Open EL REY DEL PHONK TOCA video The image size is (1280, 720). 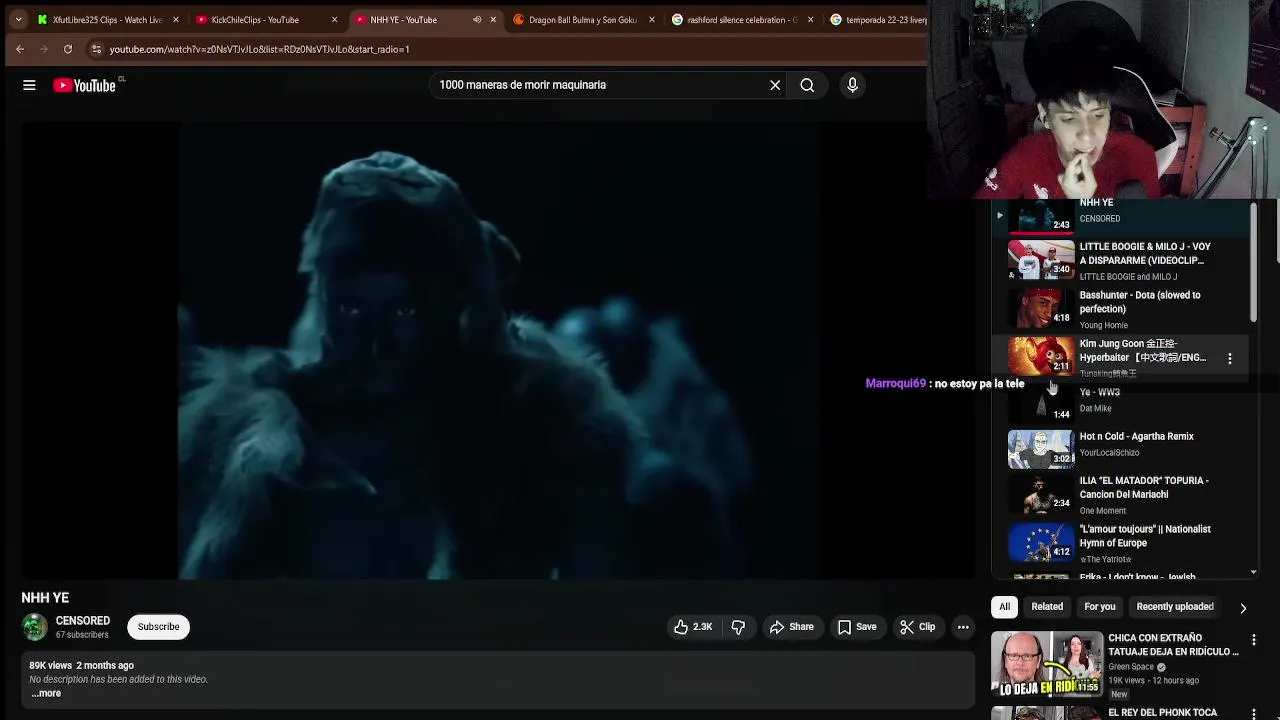click(x=1162, y=713)
